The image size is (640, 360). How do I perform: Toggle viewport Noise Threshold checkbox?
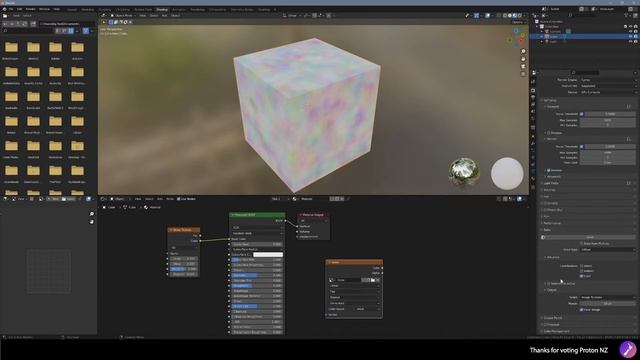click(x=582, y=114)
